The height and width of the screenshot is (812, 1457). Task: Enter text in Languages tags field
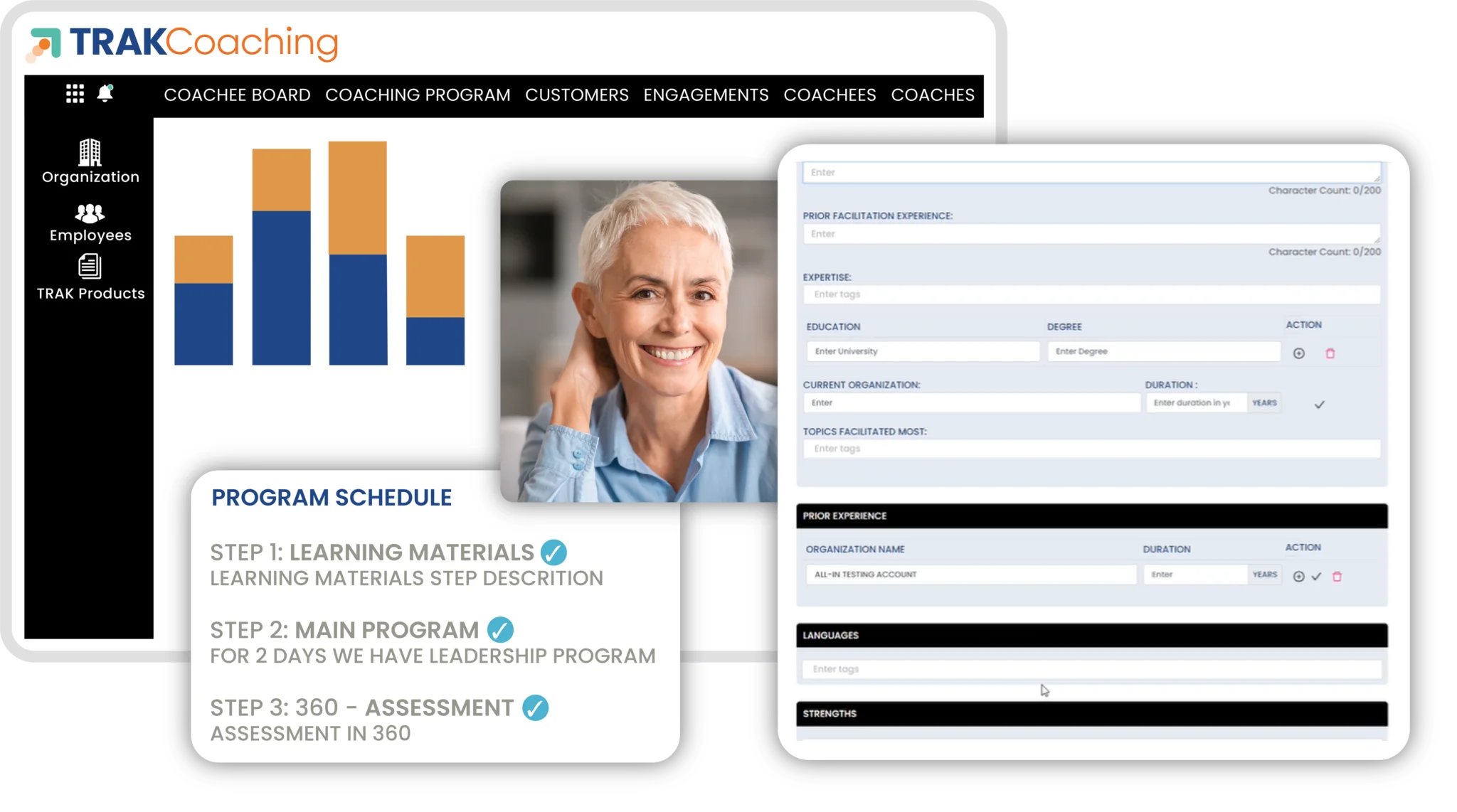[1093, 668]
